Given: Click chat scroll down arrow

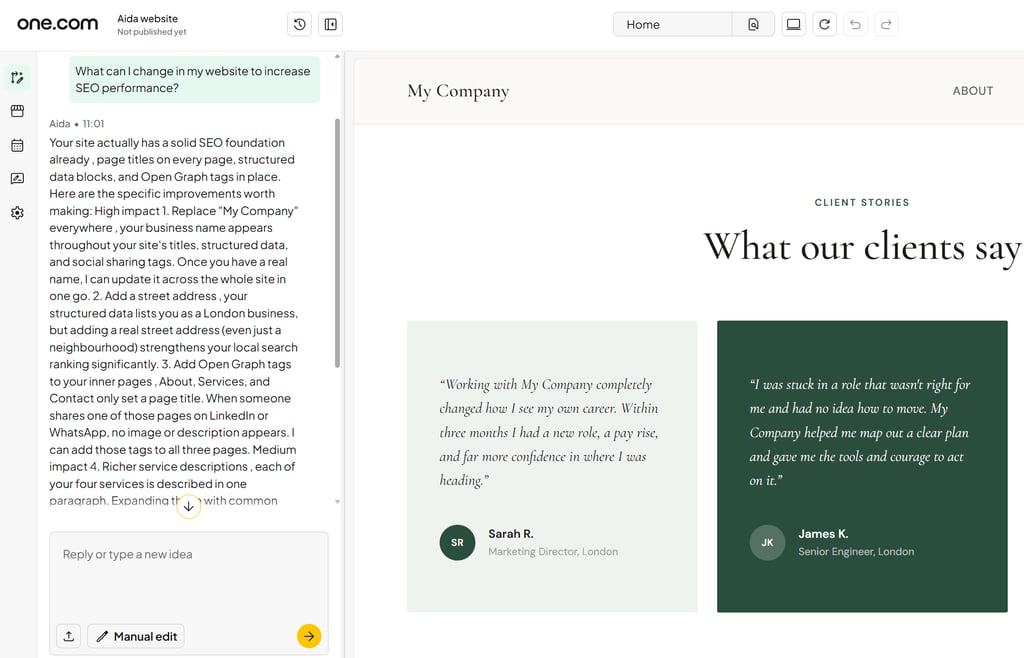Looking at the screenshot, I should tap(337, 501).
